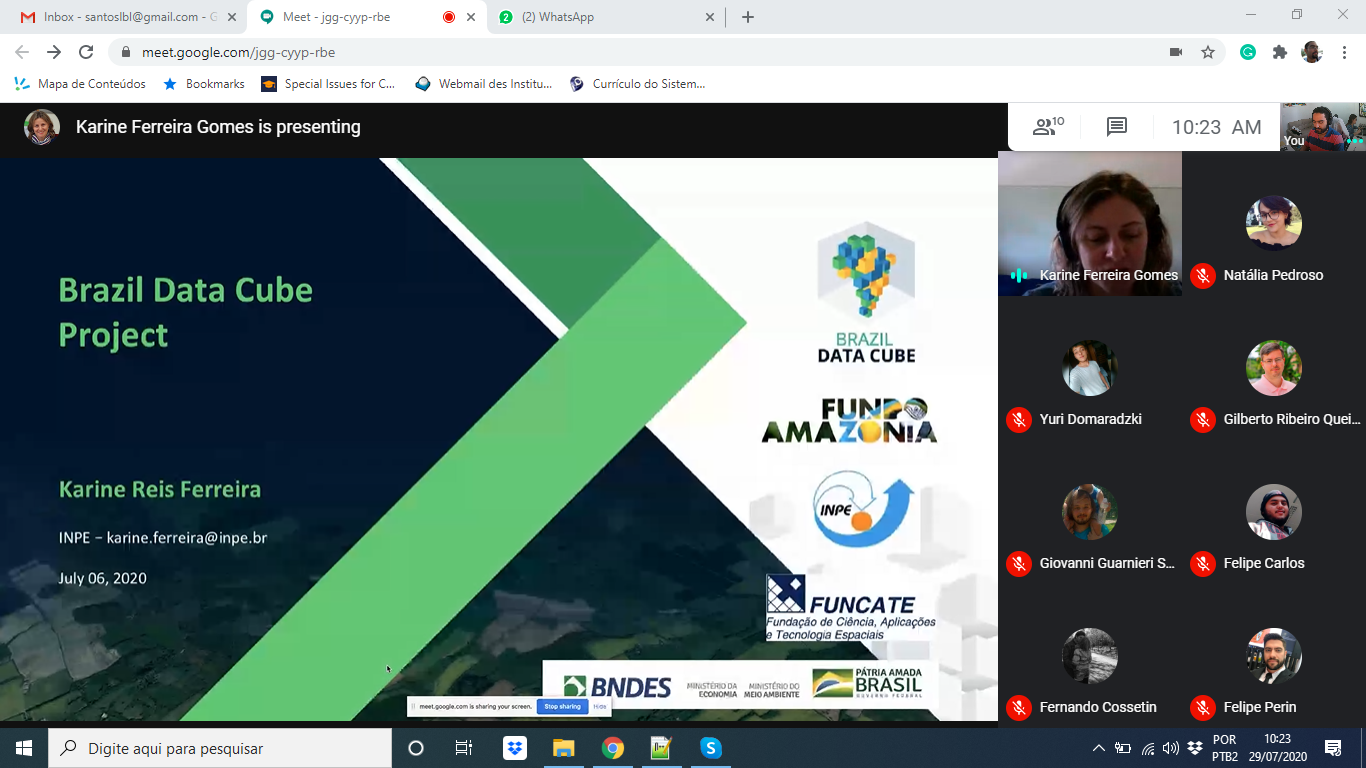
Task: Open File Explorer from the taskbar
Action: coord(564,748)
